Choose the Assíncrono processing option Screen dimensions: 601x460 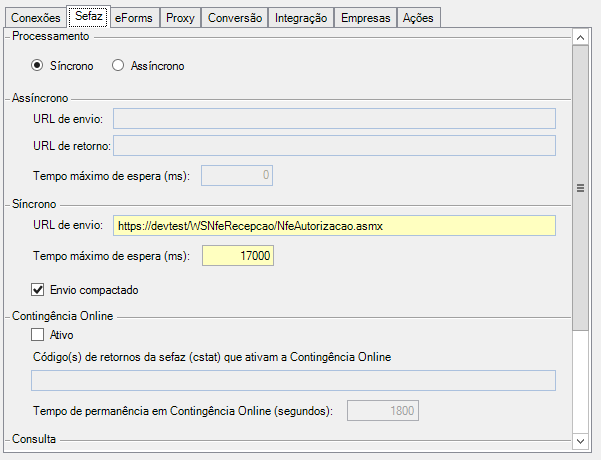click(x=118, y=66)
